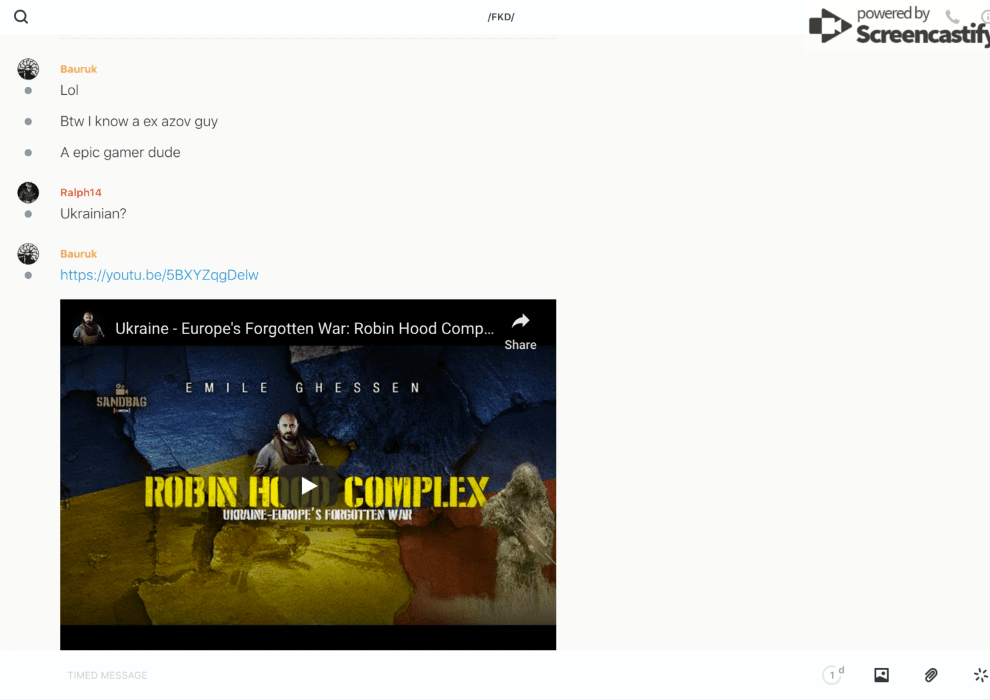Click the search magnifier icon

click(21, 17)
